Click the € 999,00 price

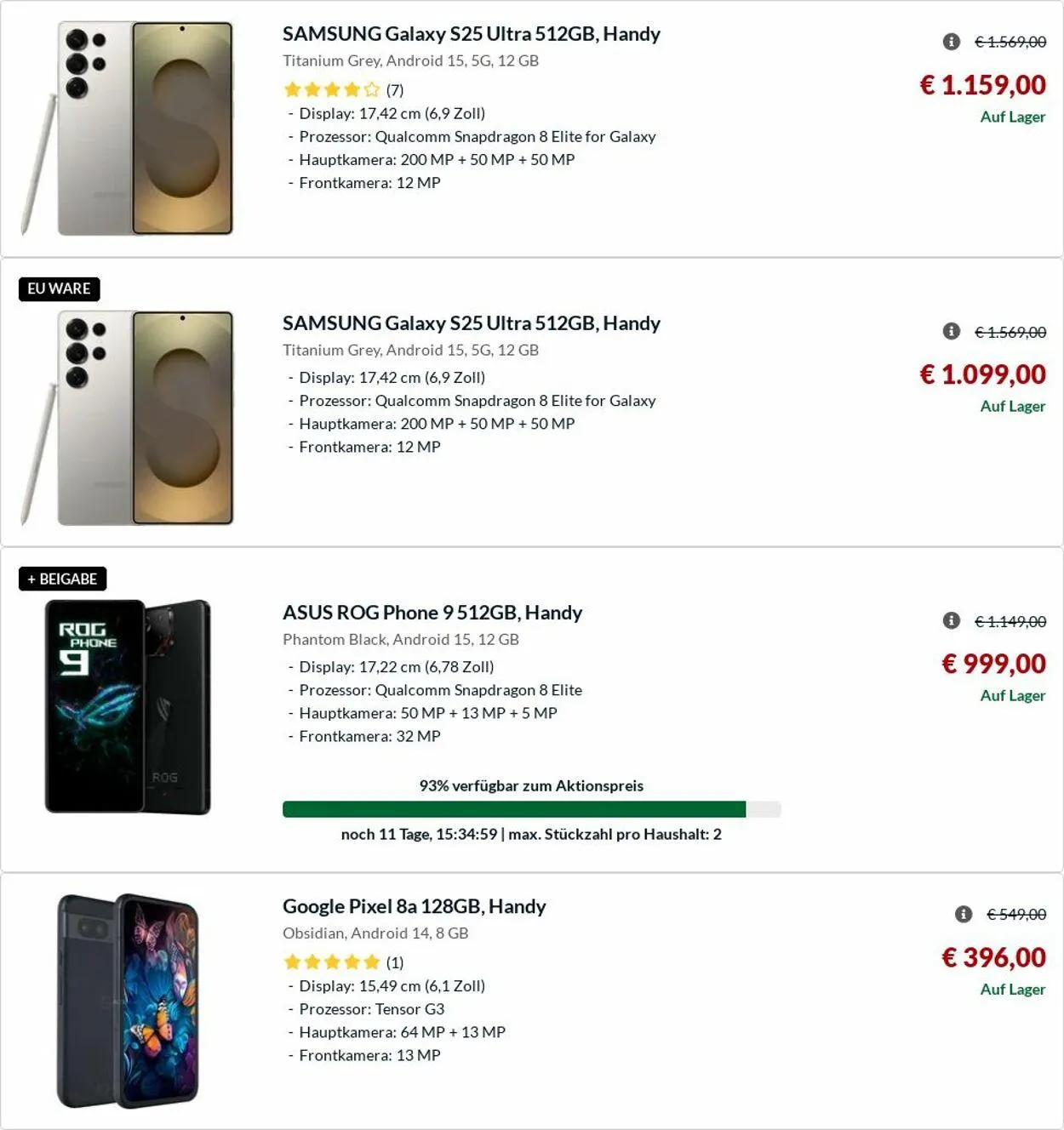[993, 664]
